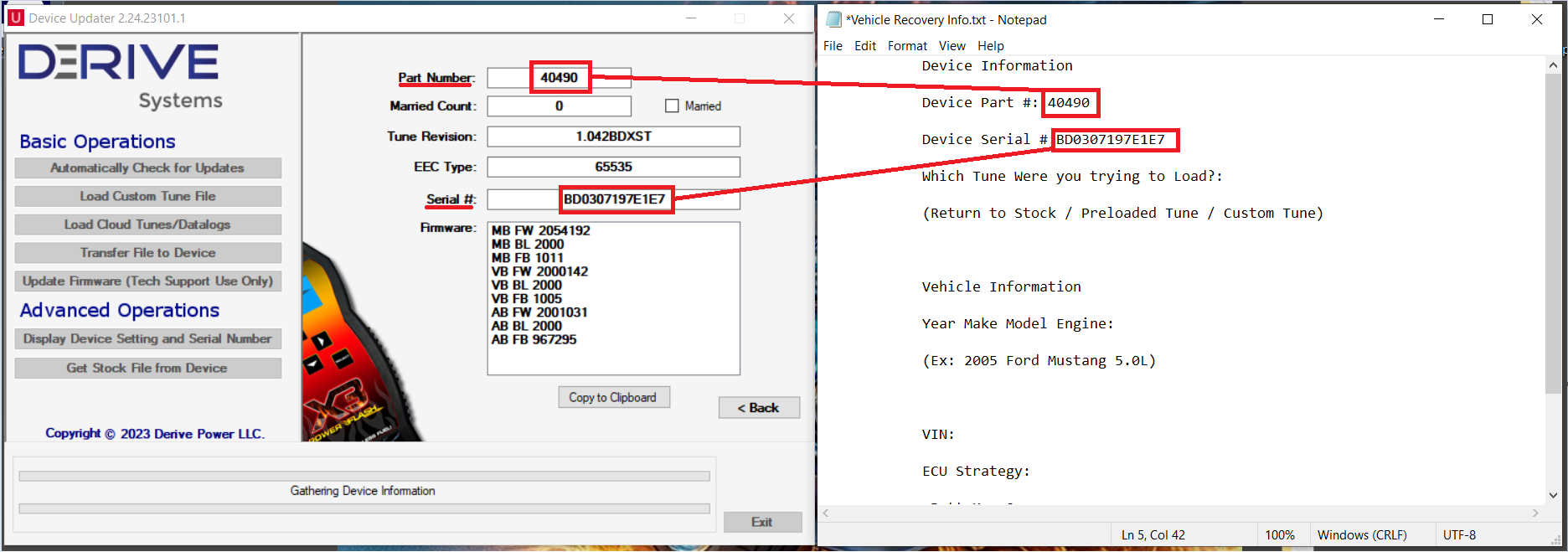Click the Notepad vertical scrollbar thumb

[x=1553, y=233]
